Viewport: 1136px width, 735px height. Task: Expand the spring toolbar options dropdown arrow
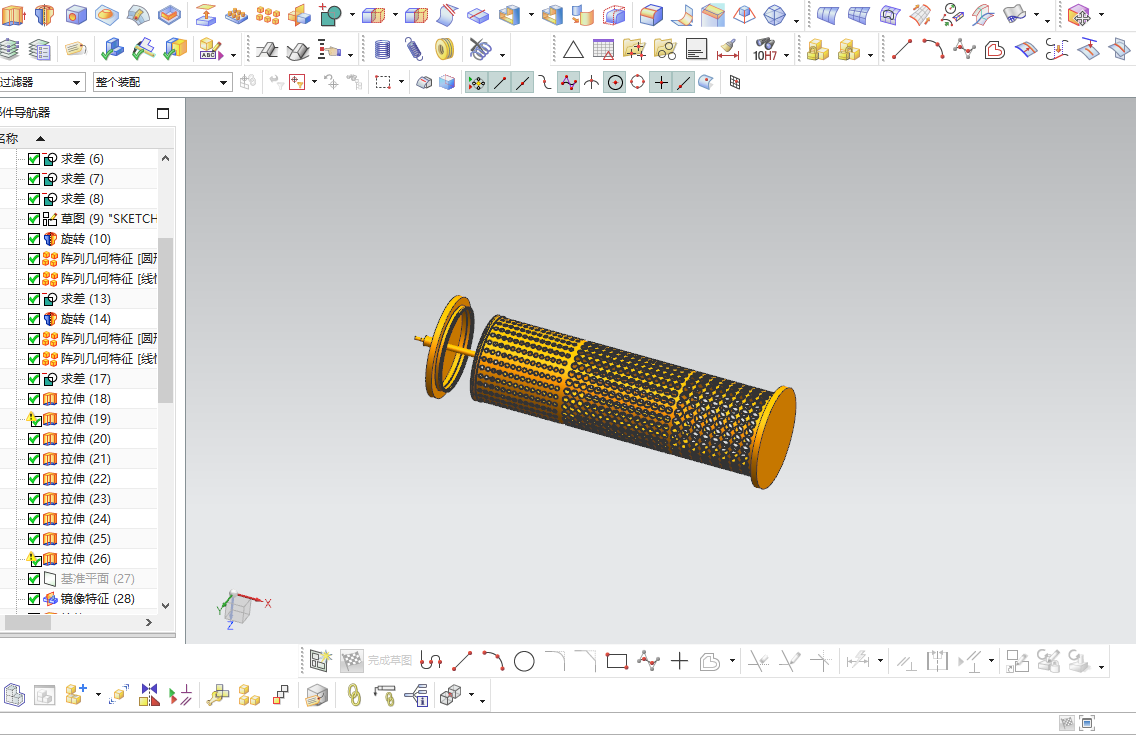[503, 54]
